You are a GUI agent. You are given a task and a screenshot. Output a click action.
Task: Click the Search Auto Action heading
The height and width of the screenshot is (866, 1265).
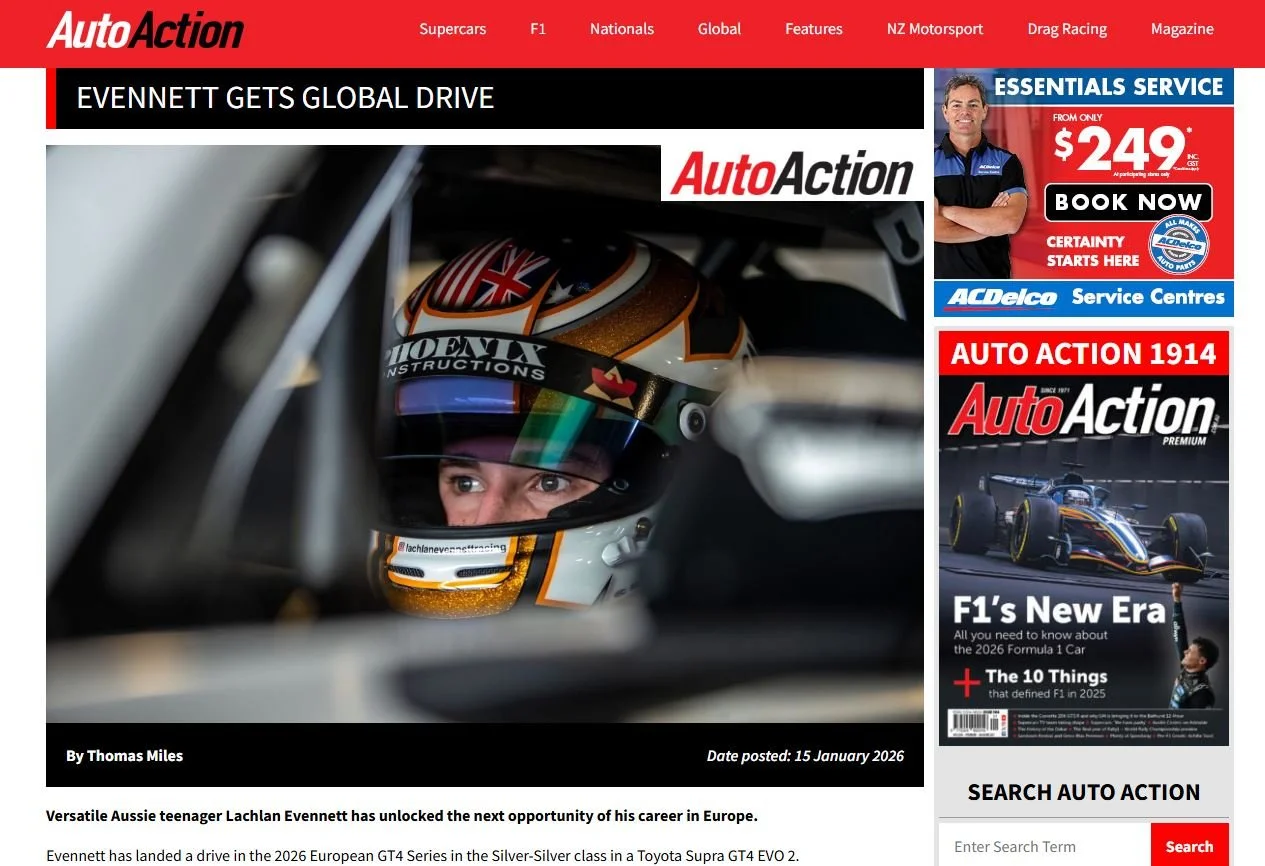click(1084, 792)
